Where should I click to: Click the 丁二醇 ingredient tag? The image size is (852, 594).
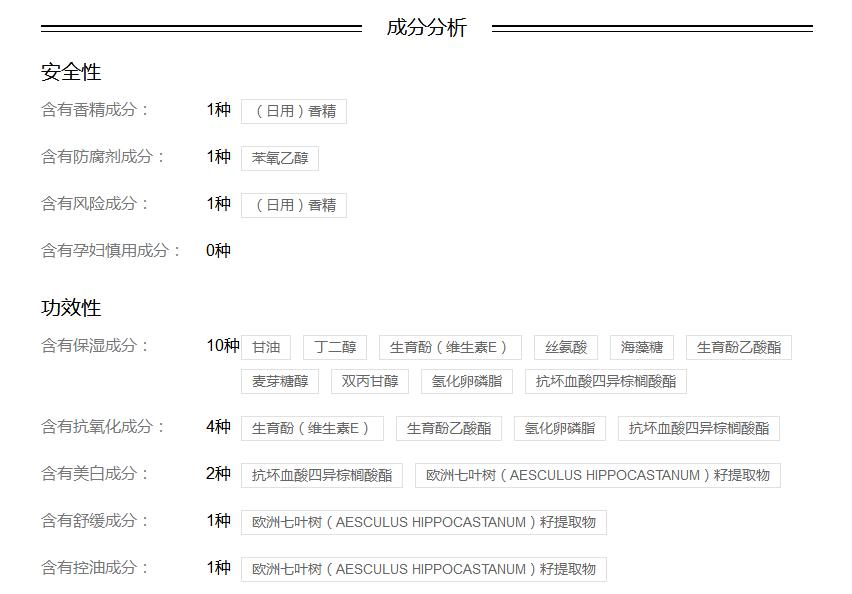(333, 347)
